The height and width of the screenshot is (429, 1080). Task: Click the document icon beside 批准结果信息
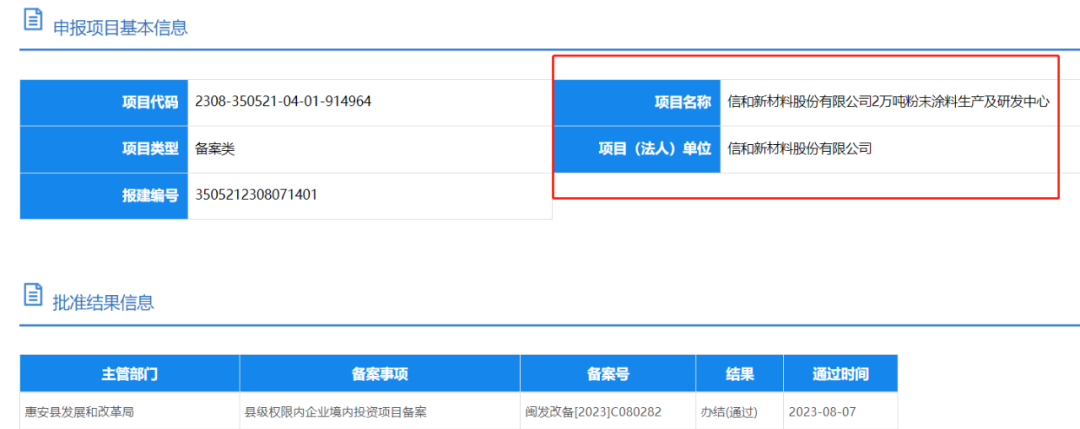coord(32,295)
